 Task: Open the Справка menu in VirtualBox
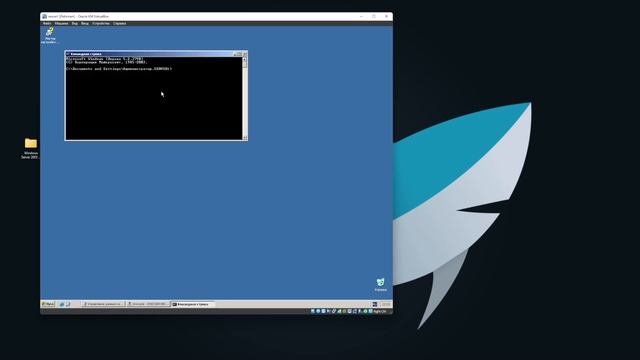(120, 24)
